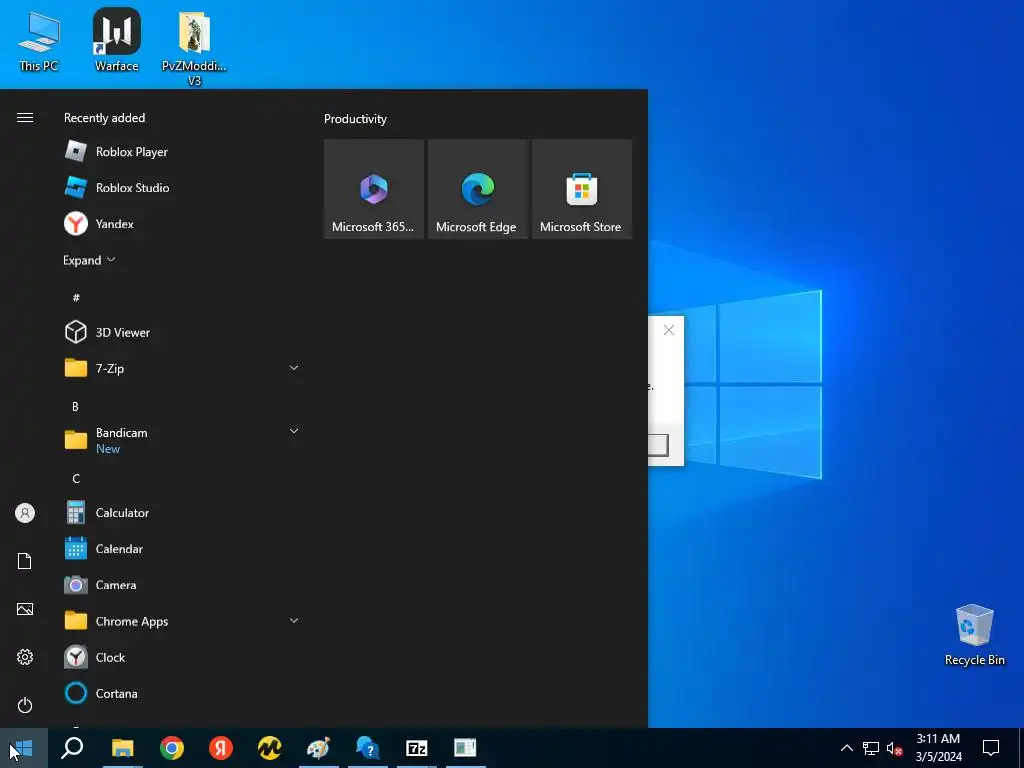The width and height of the screenshot is (1024, 768).
Task: Select the Recycle Bin on desktop
Action: pos(974,635)
